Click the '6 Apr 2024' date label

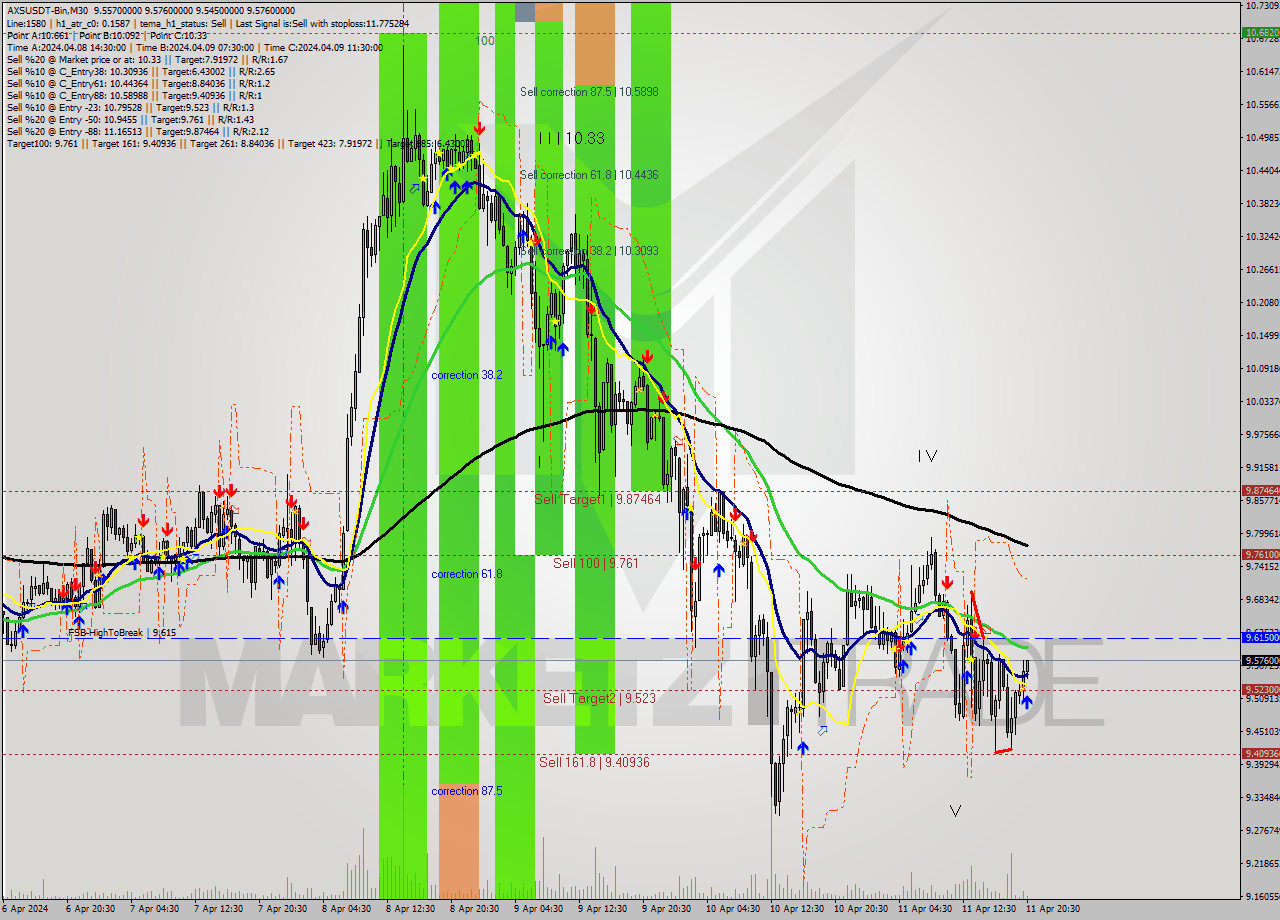pyautogui.click(x=27, y=909)
